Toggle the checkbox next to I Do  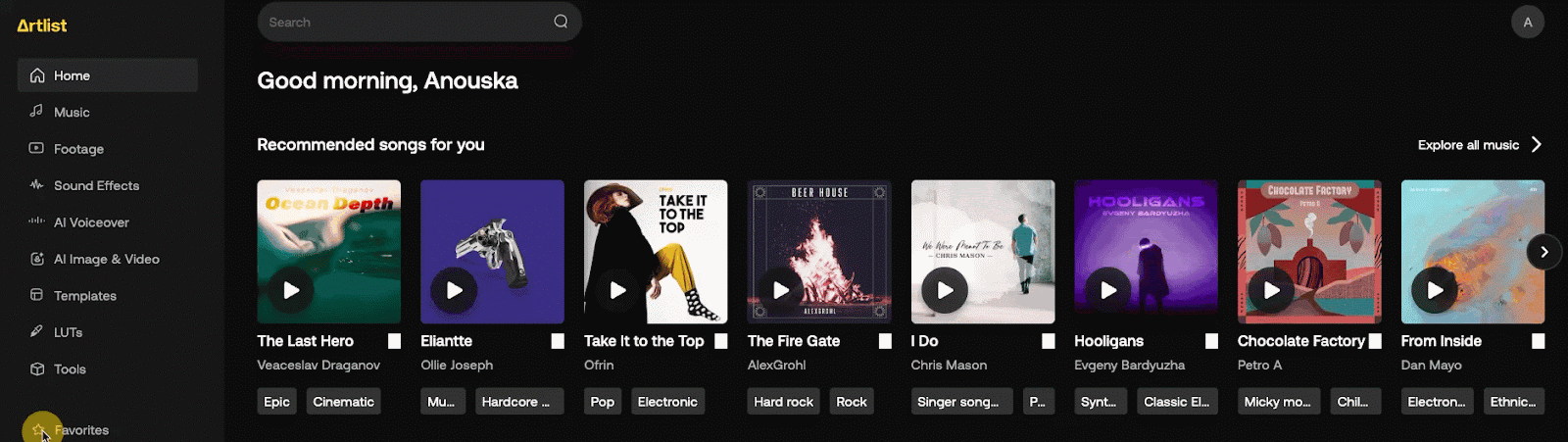[1048, 341]
